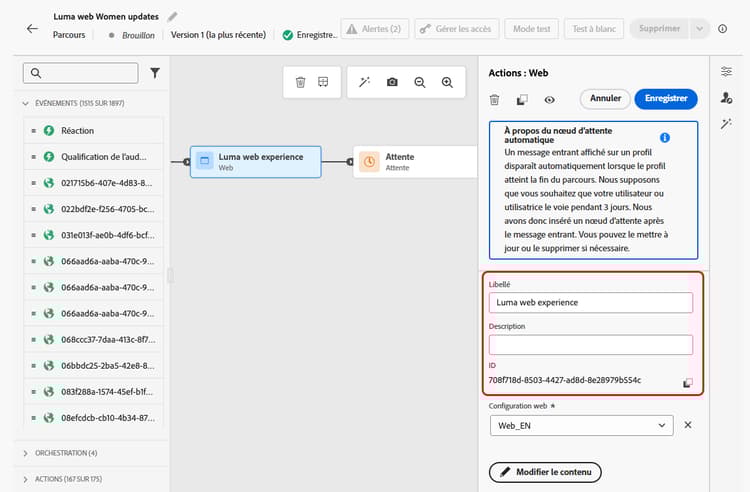Viewport: 750px width, 492px height.
Task: Open info icon in wait node notice
Action: tap(665, 138)
